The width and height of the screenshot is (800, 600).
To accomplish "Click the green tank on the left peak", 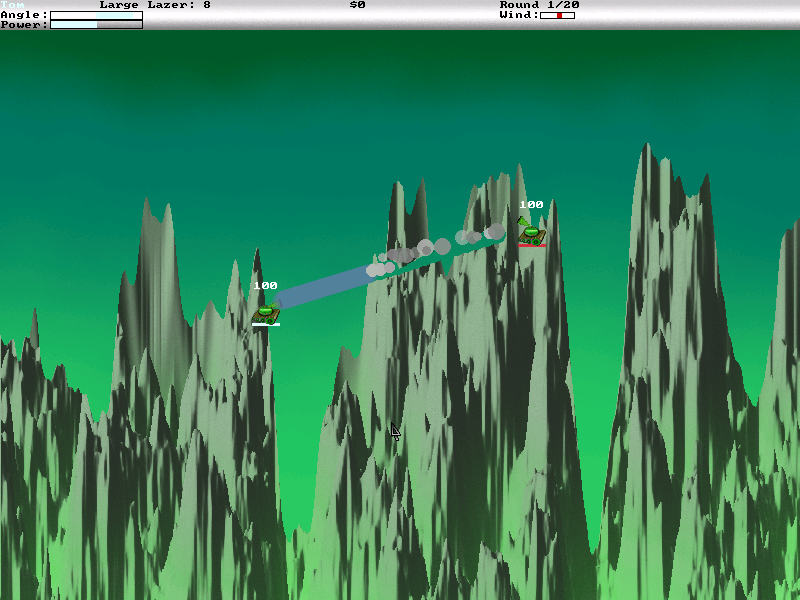I will 265,312.
